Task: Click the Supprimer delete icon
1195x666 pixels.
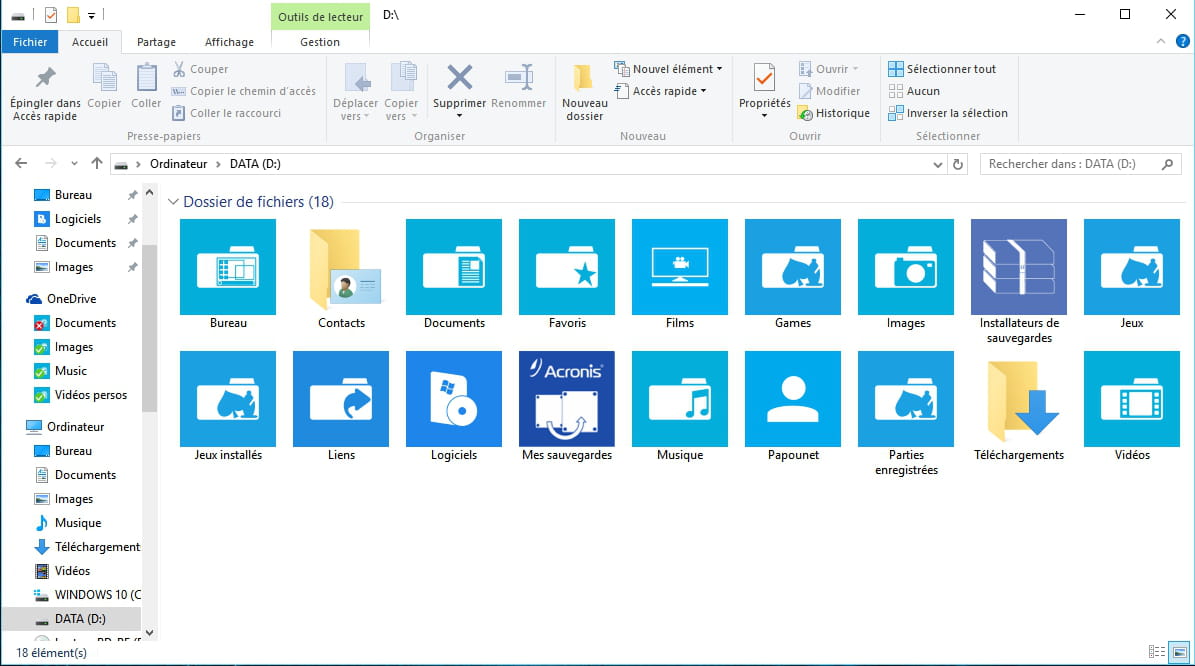Action: 459,78
